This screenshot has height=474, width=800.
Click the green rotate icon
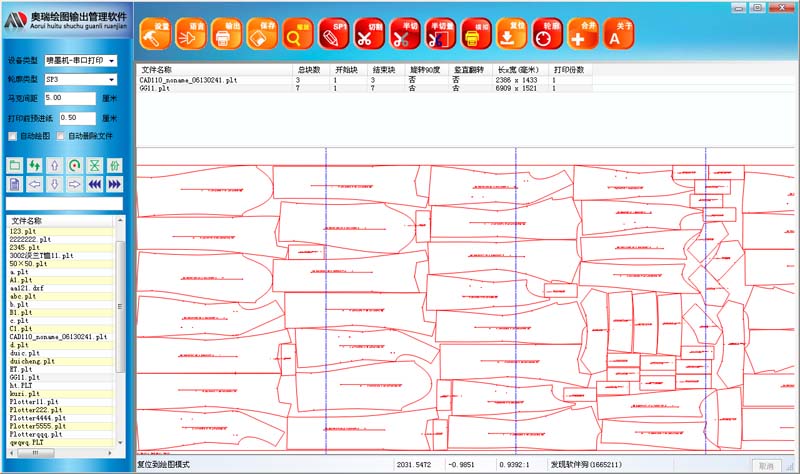(x=74, y=165)
